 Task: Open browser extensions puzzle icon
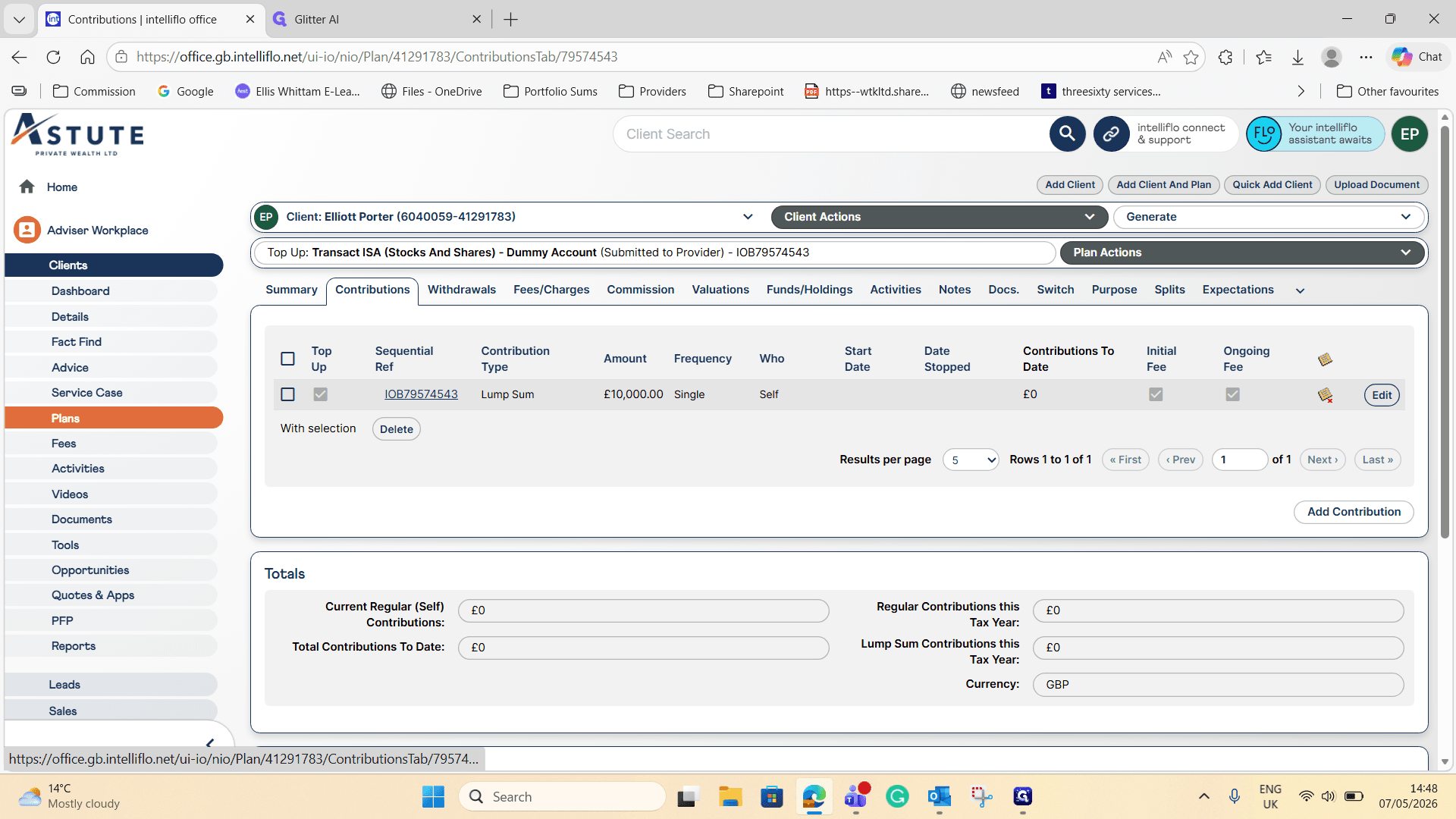click(1225, 57)
